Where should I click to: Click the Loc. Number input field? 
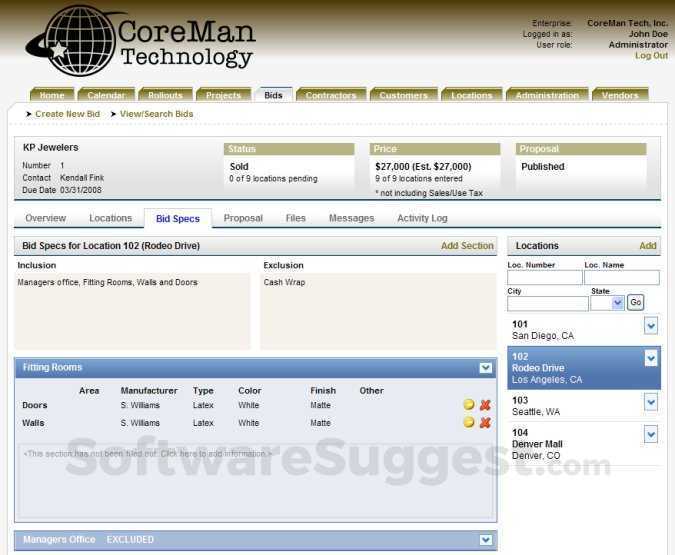coord(545,278)
